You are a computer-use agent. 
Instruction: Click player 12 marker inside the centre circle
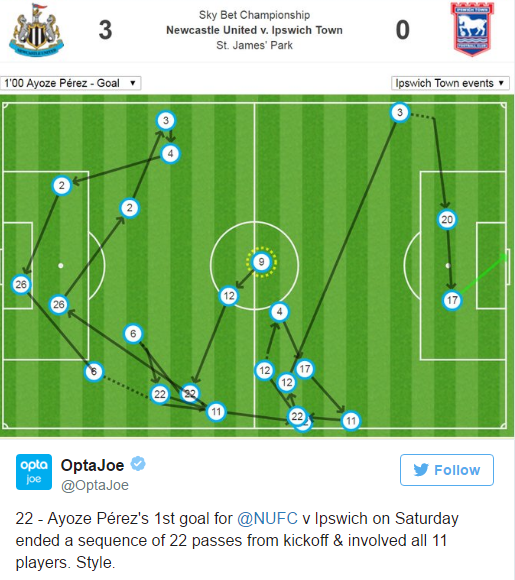tap(229, 296)
